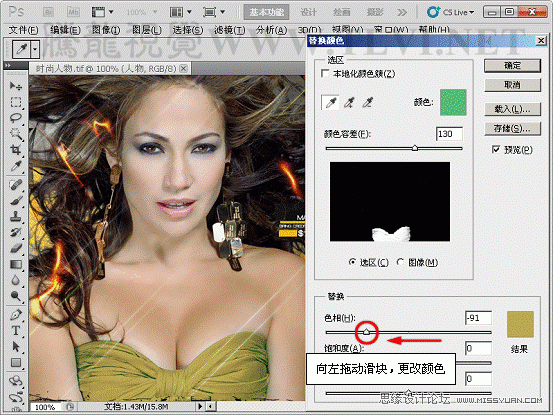Toggle the Preview checkbox
The image size is (553, 415).
point(496,149)
